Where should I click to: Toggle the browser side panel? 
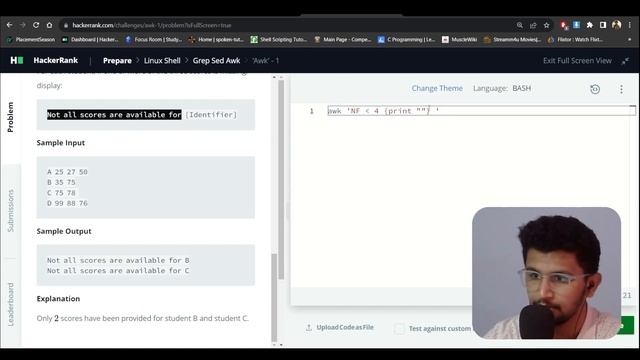pos(603,25)
